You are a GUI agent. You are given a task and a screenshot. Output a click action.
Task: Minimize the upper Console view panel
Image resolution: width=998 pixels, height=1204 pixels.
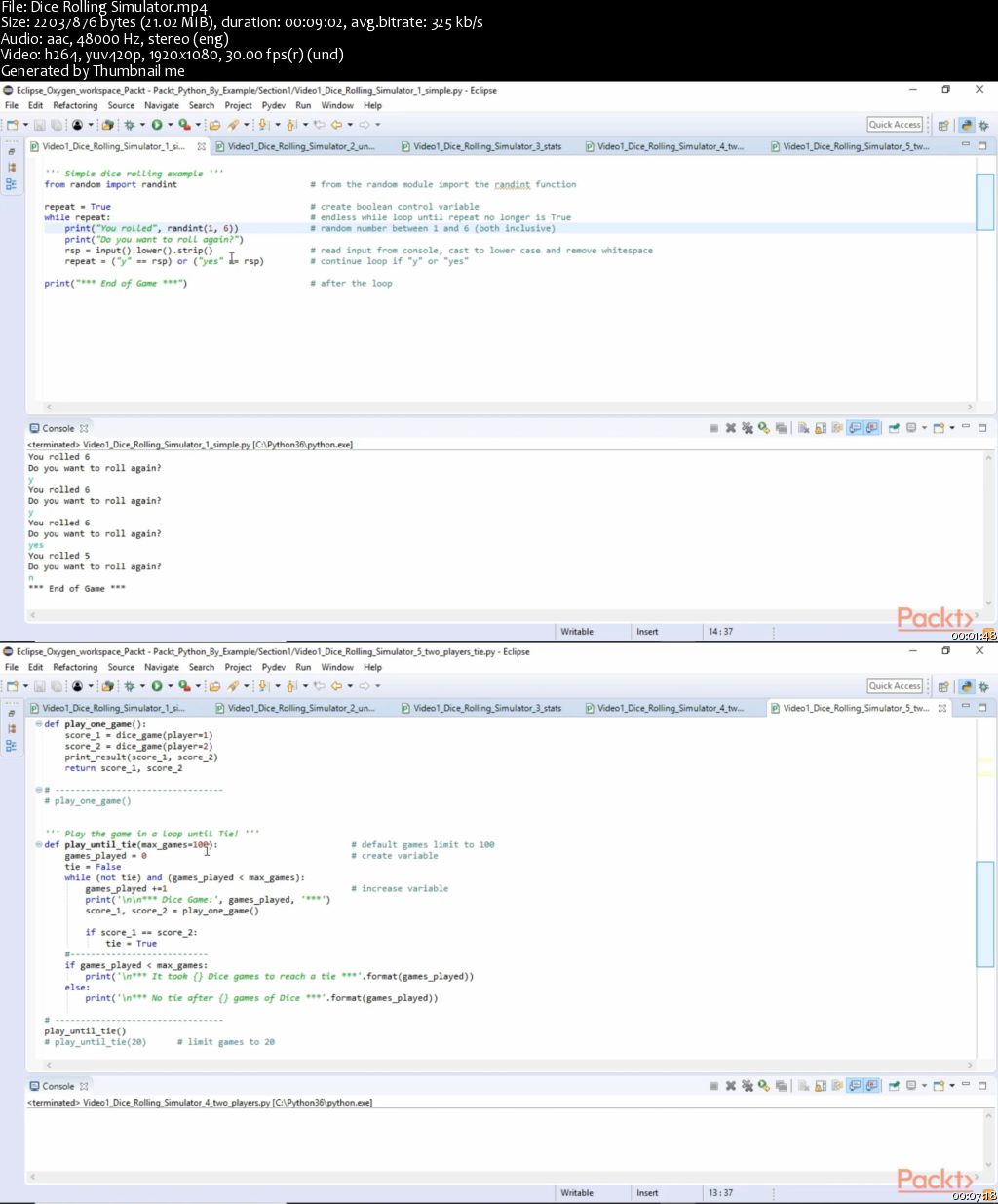tap(965, 427)
